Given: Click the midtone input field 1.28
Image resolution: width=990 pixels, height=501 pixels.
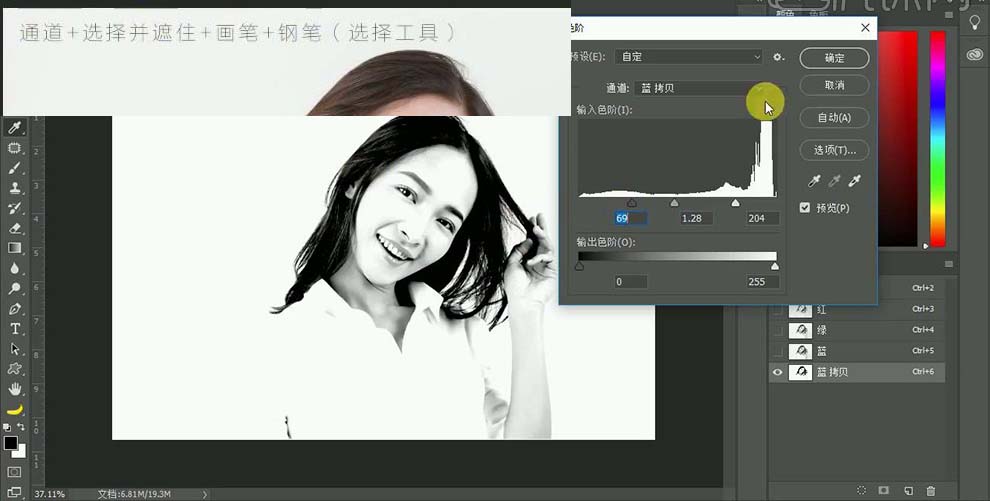Looking at the screenshot, I should pyautogui.click(x=696, y=218).
